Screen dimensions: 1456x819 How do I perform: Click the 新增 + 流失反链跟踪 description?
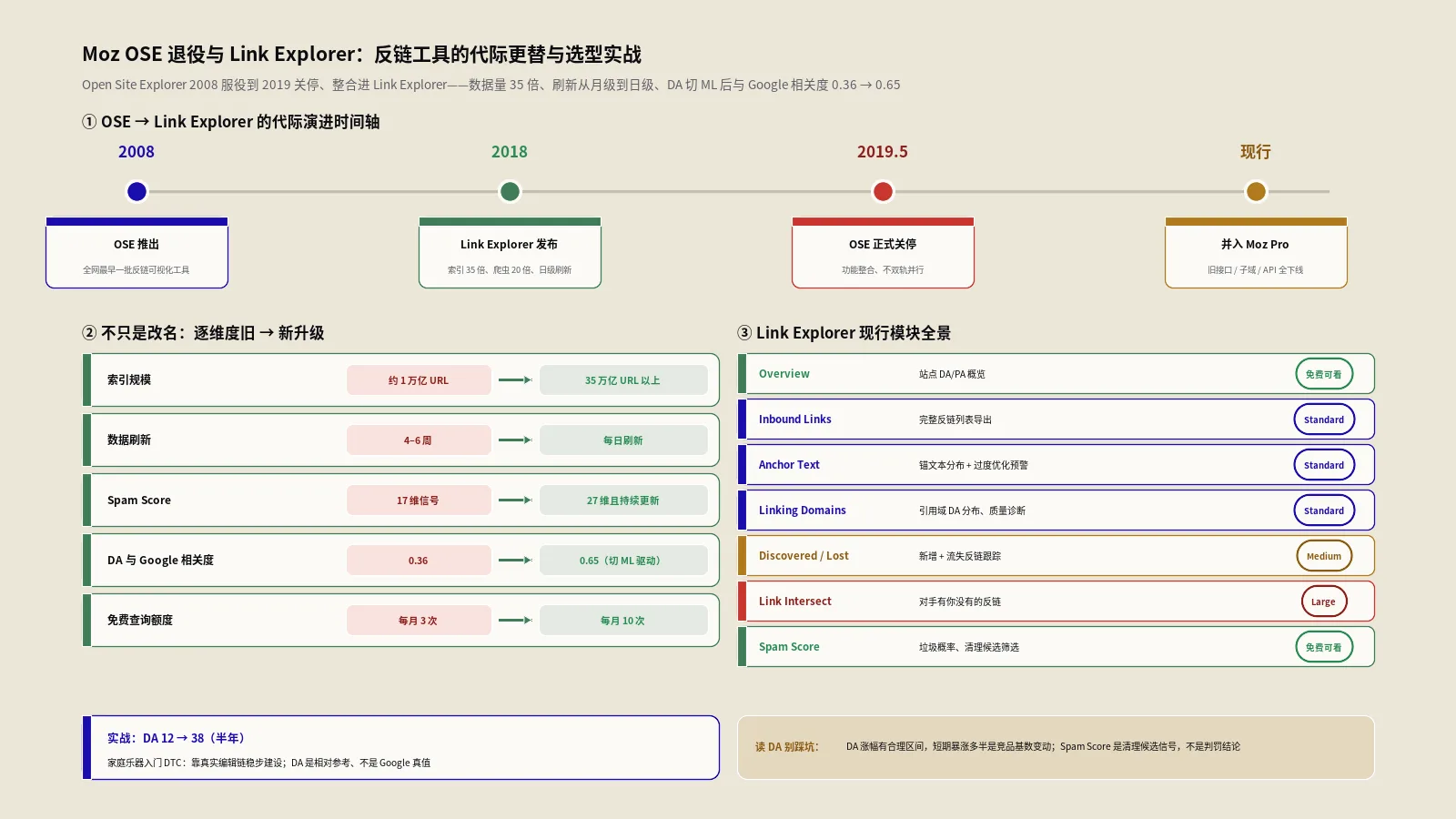coord(960,556)
